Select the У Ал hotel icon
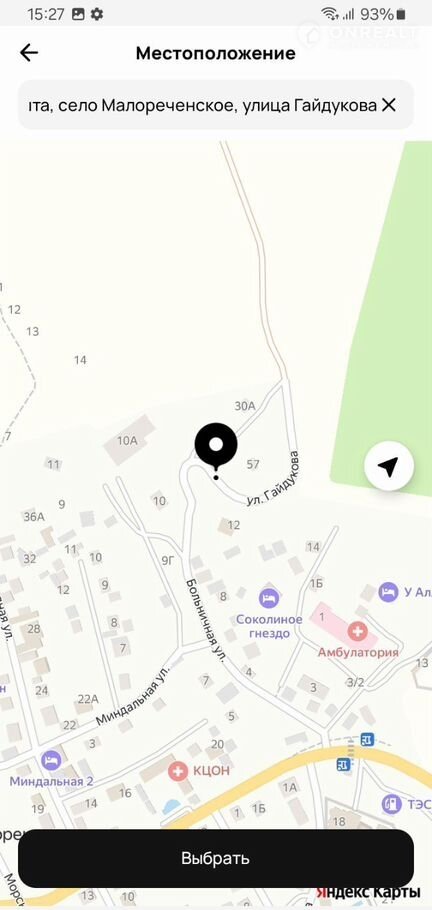The height and width of the screenshot is (910, 432). click(388, 592)
